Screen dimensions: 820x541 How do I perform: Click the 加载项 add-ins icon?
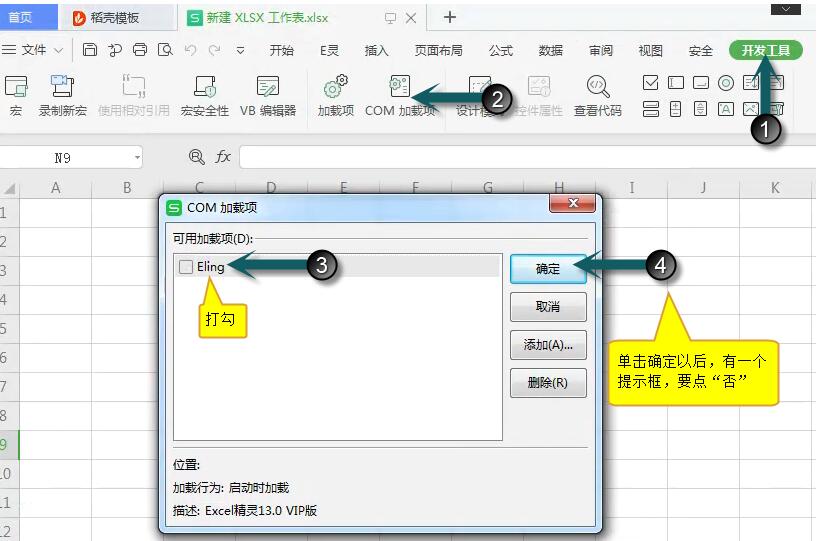[x=336, y=88]
